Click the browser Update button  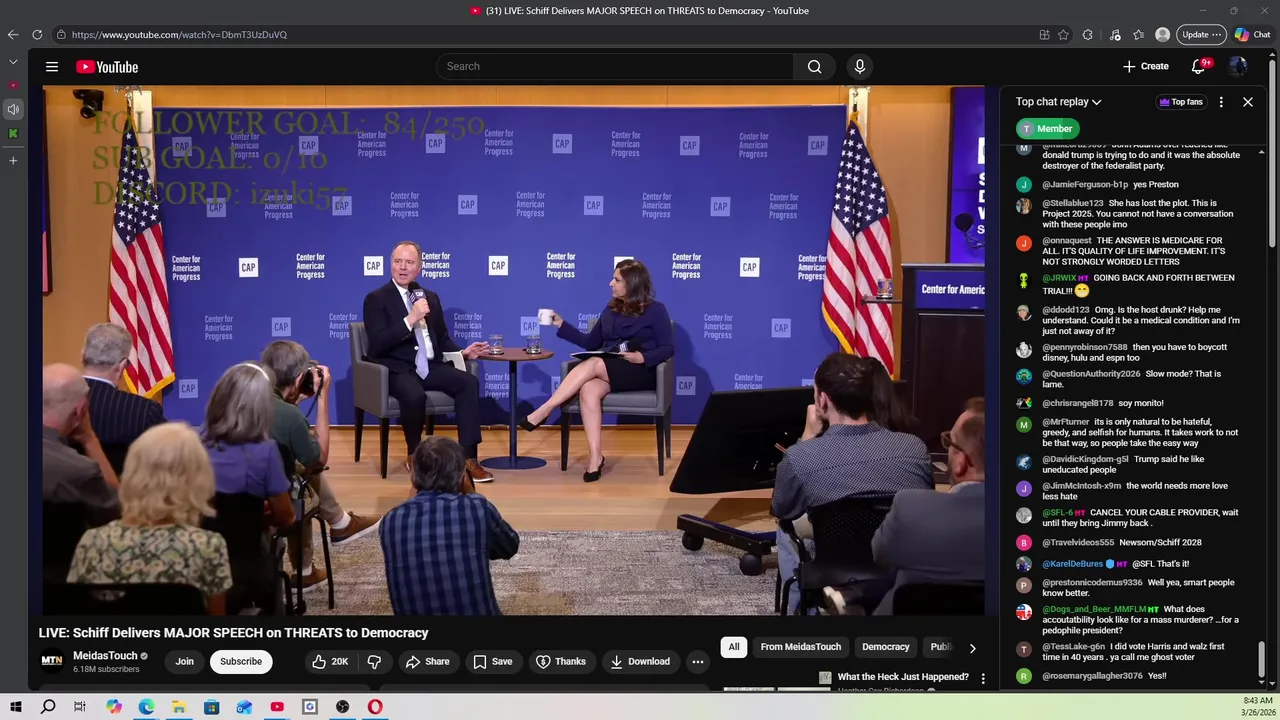click(1201, 35)
